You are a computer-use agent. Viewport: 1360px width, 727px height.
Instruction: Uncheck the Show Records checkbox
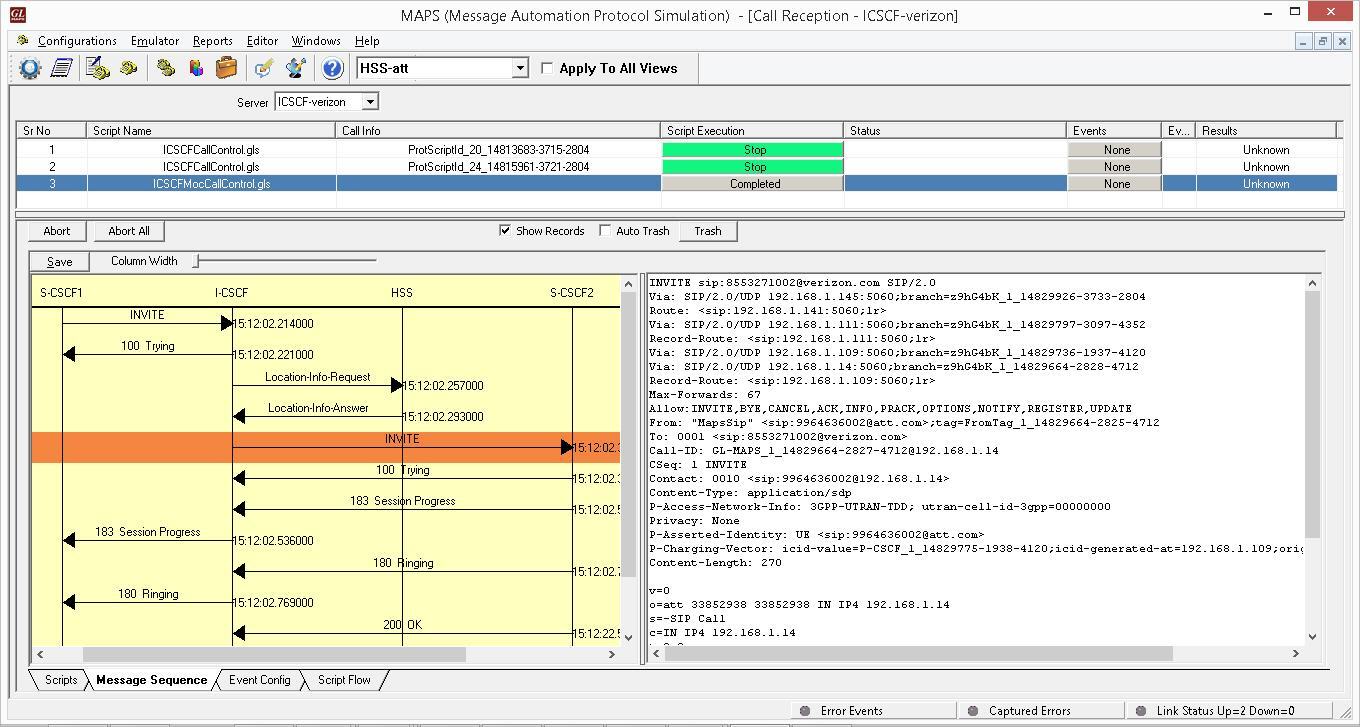coord(505,230)
